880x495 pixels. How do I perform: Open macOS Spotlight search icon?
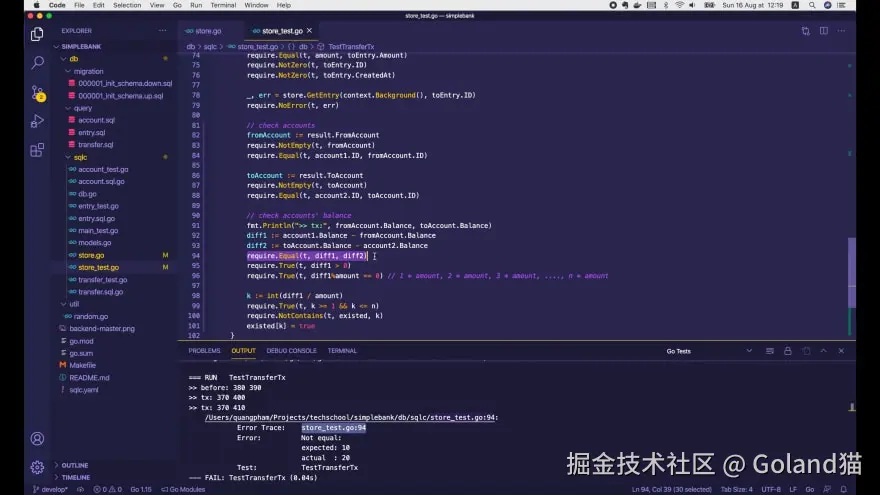(812, 5)
